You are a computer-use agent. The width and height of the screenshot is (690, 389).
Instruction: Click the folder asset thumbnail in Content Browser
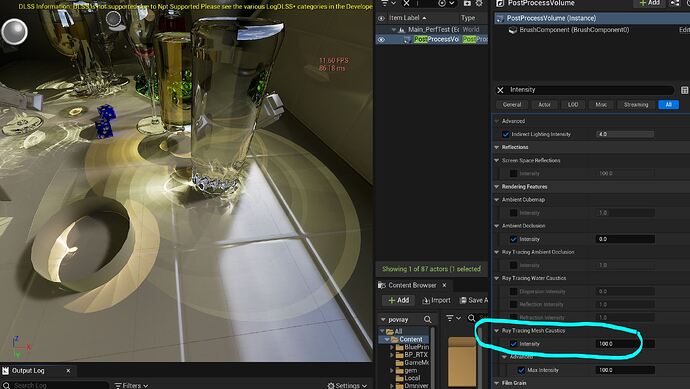[462, 362]
